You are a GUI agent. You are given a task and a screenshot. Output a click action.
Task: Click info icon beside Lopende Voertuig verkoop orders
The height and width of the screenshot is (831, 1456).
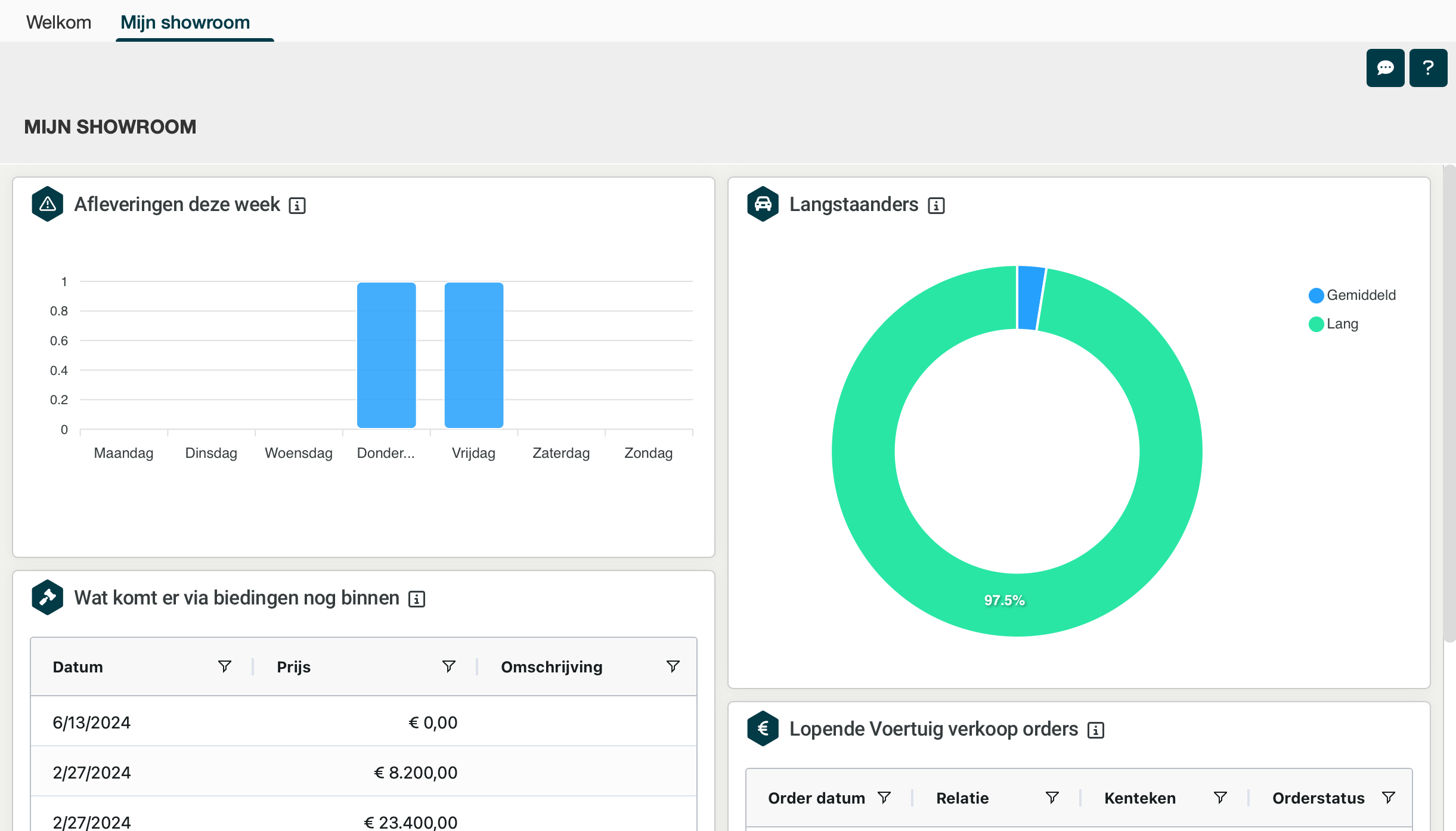tap(1096, 730)
